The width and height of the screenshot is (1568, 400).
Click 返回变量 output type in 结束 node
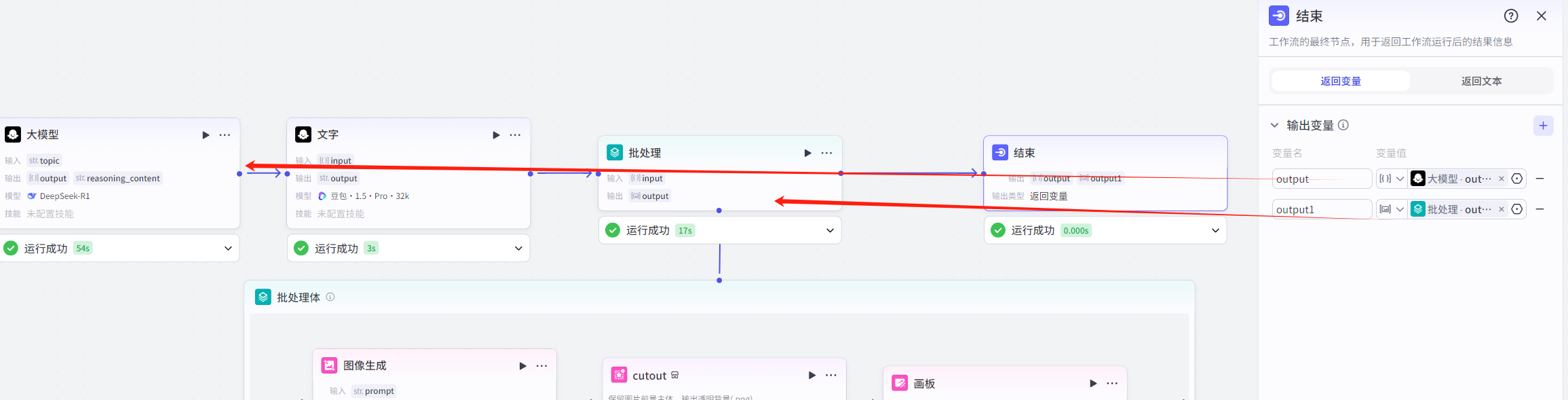(x=1048, y=196)
